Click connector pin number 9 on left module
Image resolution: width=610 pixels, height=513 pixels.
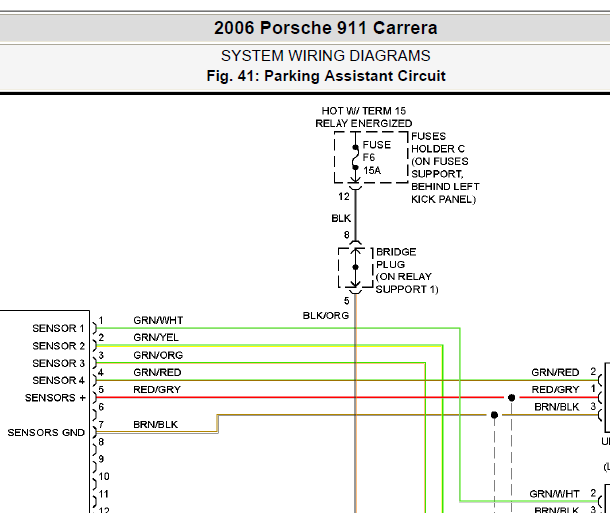101,459
